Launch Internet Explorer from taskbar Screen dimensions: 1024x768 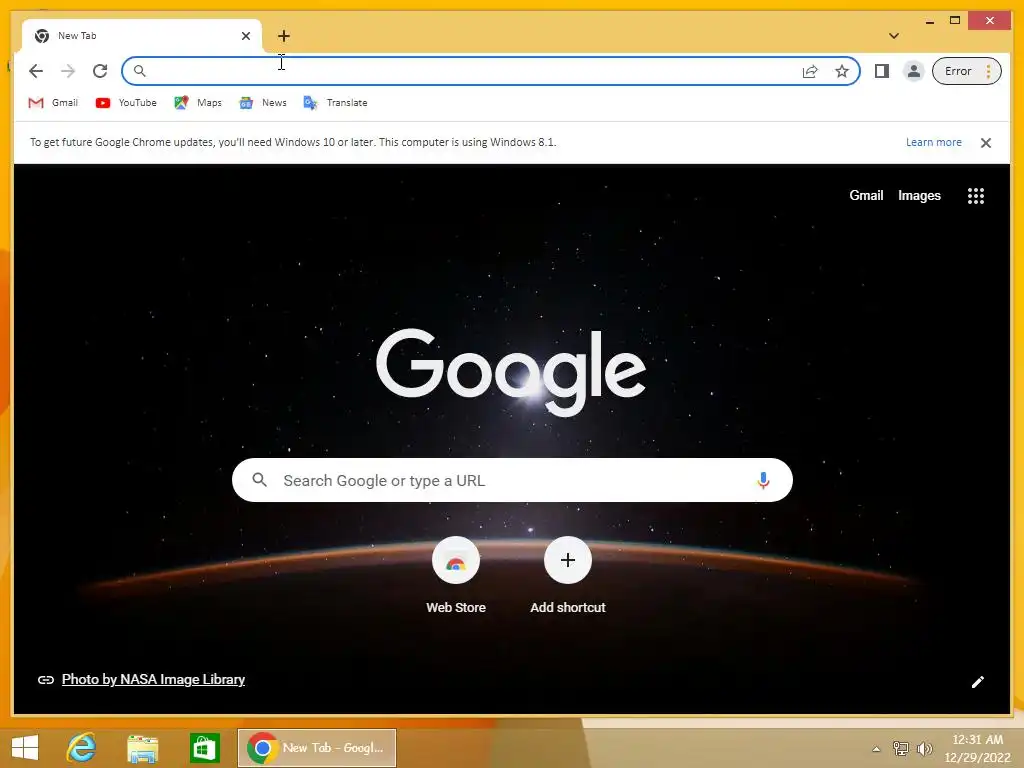pyautogui.click(x=82, y=748)
